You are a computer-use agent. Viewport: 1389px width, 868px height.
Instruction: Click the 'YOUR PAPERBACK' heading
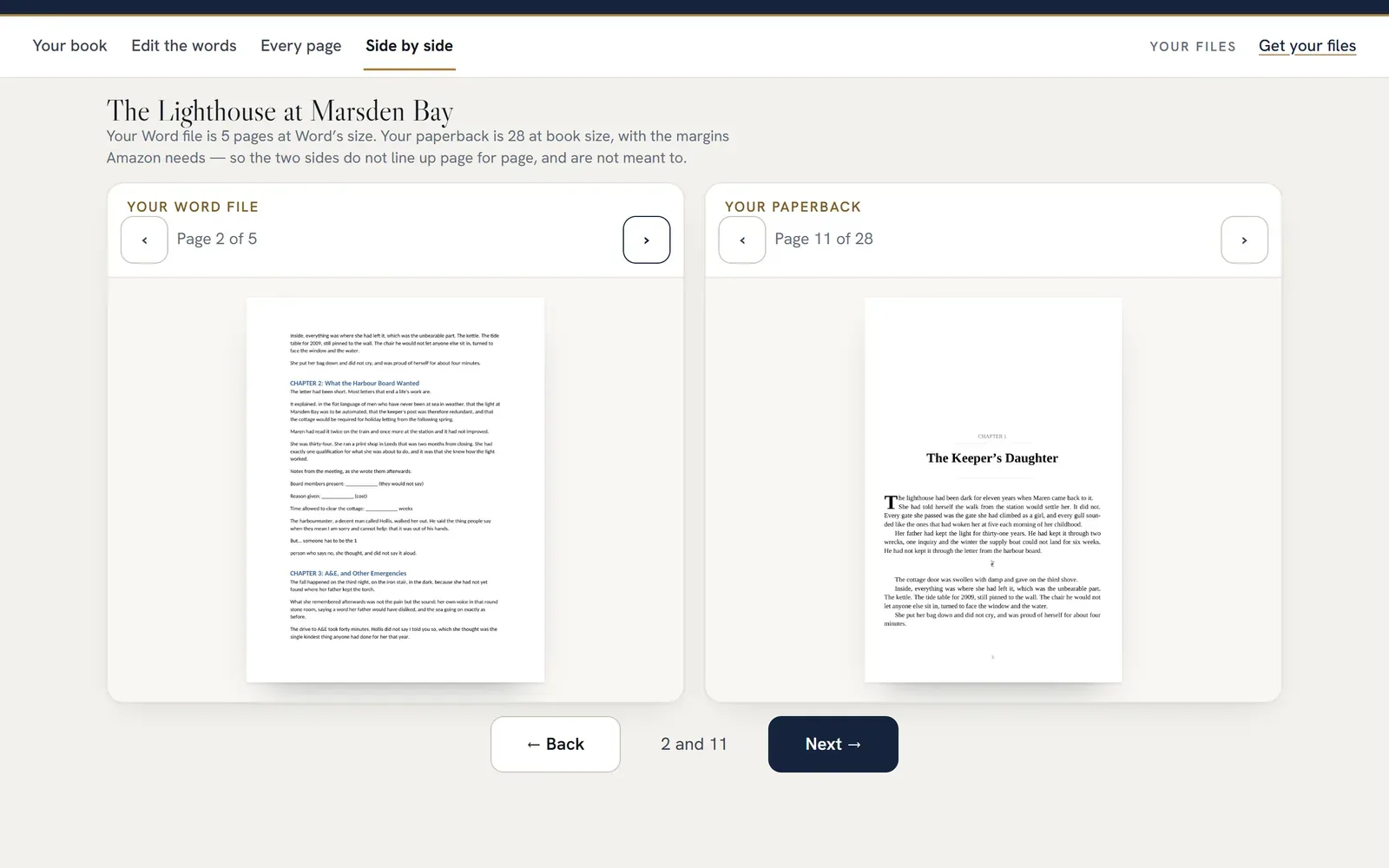click(793, 207)
